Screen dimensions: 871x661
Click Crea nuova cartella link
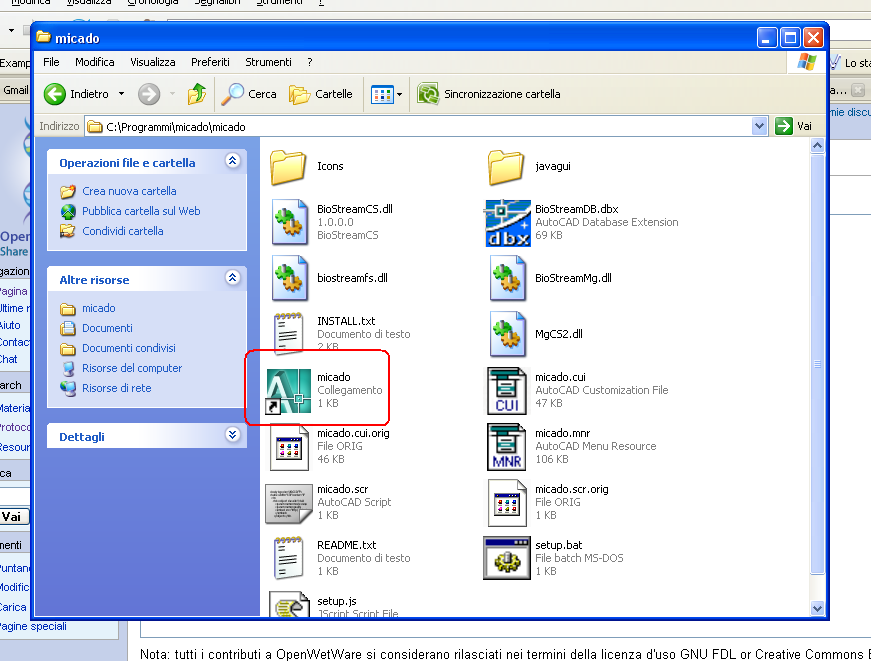coord(129,191)
